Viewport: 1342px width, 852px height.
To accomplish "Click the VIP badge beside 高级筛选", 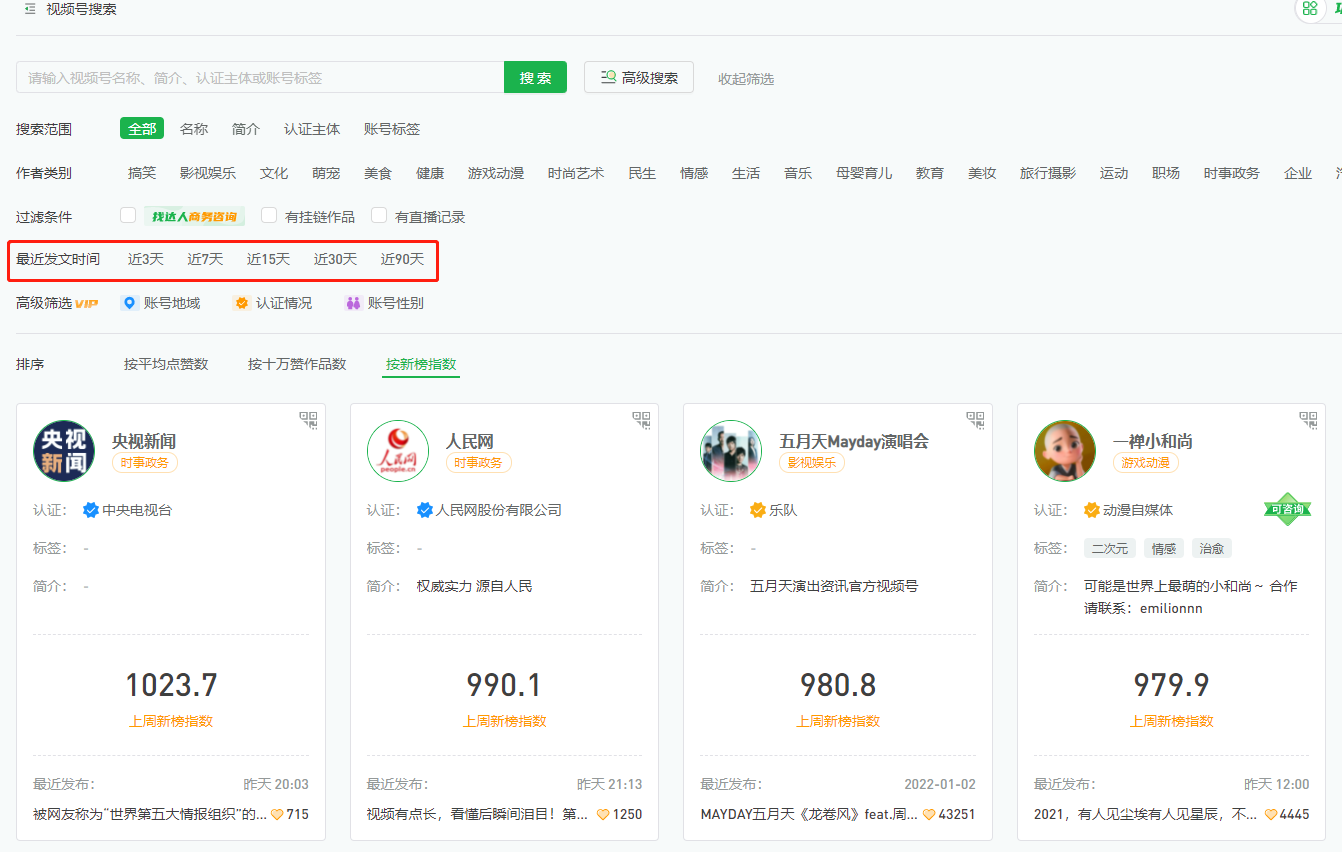I will pos(87,303).
